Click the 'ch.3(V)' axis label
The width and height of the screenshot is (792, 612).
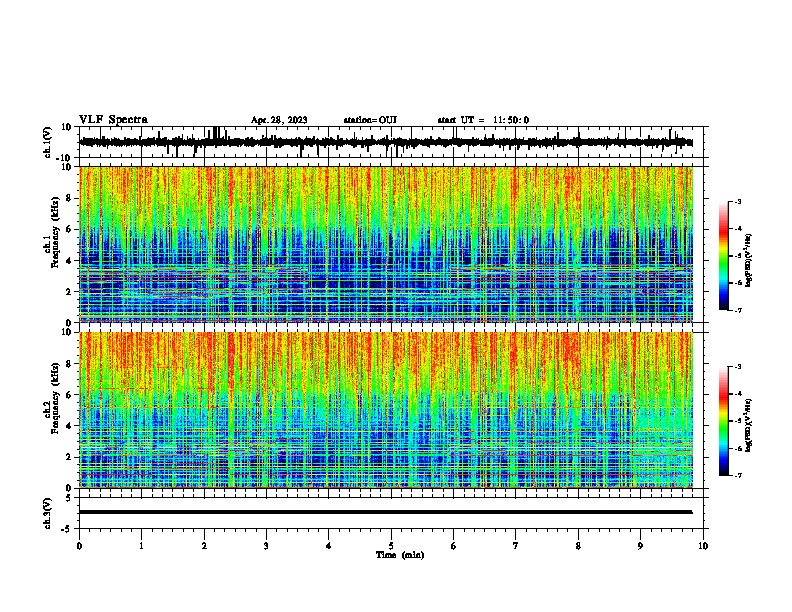pos(47,513)
